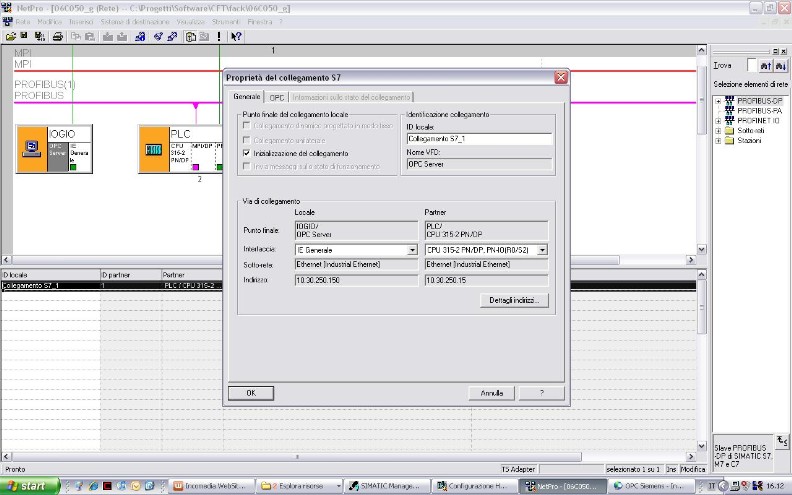Image resolution: width=792 pixels, height=495 pixels.
Task: Click the Annulla button
Action: point(491,393)
